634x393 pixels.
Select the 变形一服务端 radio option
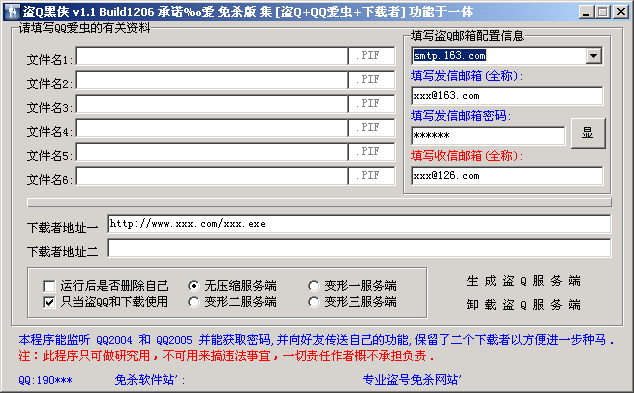313,286
